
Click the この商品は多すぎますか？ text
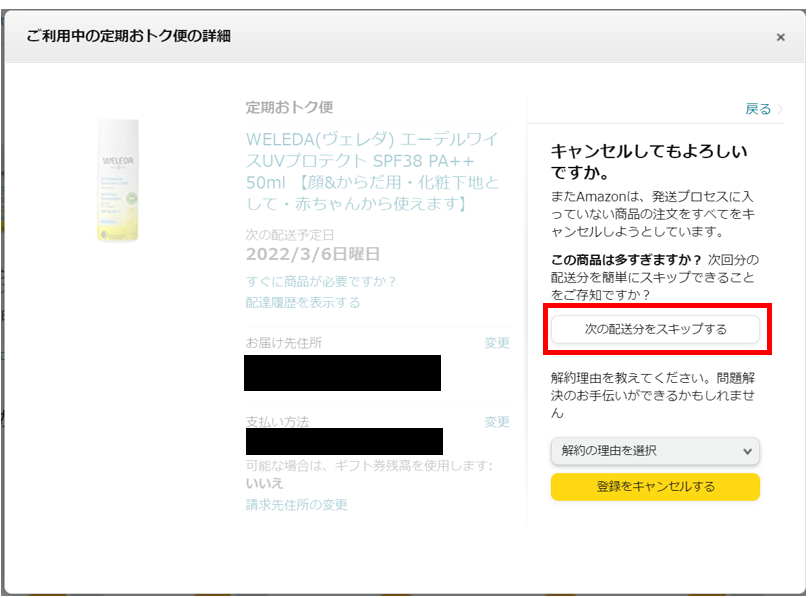[626, 259]
